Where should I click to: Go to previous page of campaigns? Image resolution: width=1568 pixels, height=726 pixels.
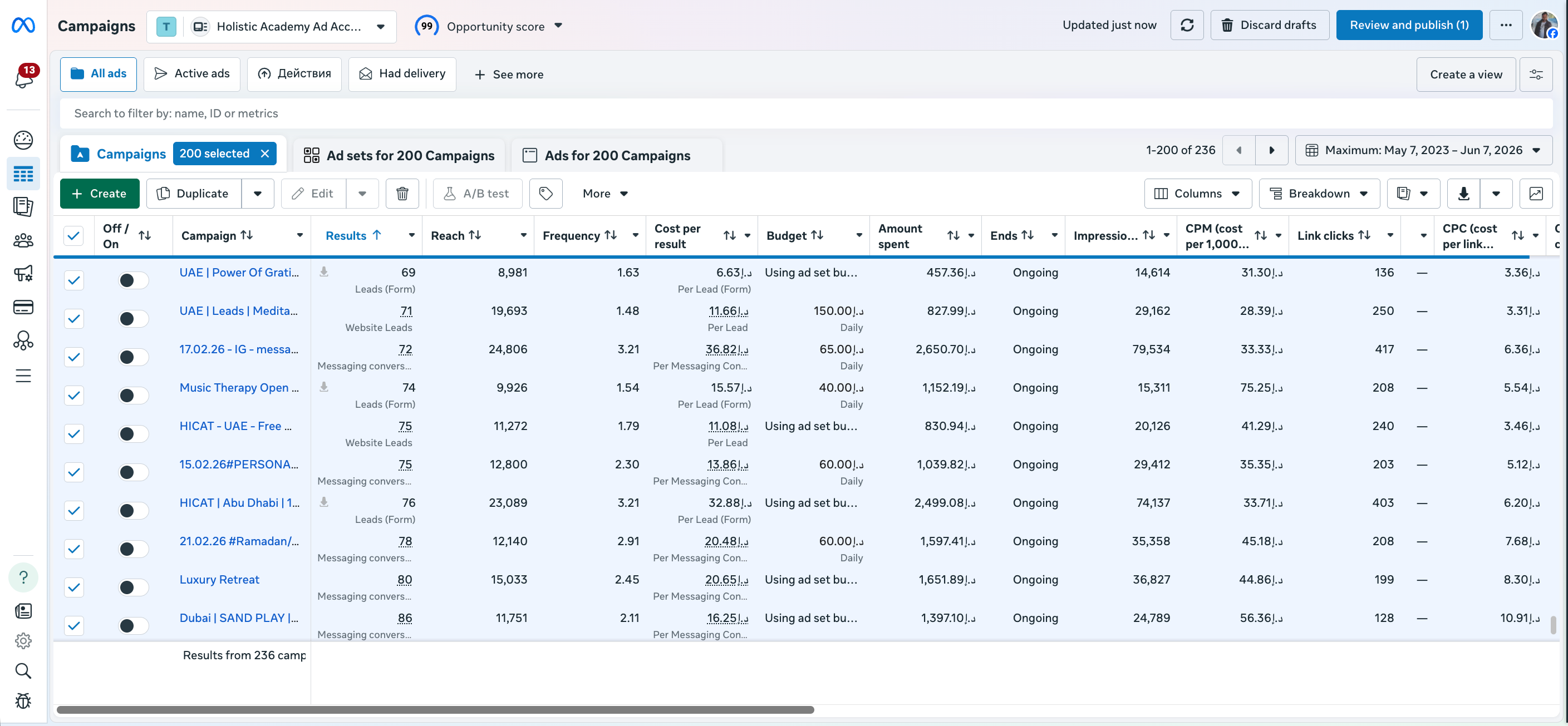pos(1238,150)
